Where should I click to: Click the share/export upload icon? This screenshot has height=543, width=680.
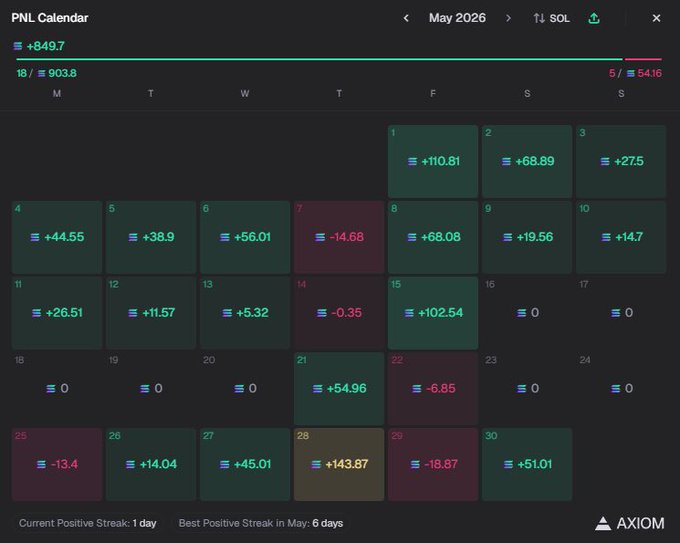(x=594, y=18)
